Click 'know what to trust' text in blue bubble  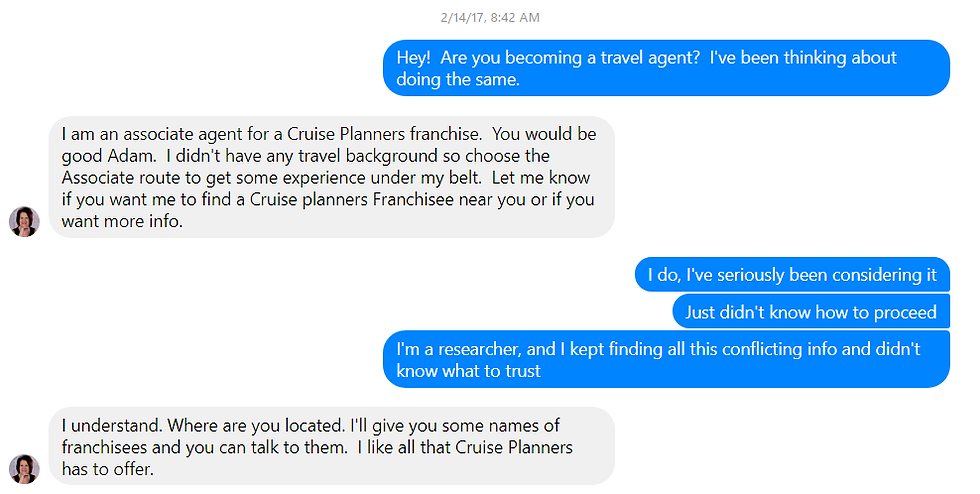tap(468, 371)
